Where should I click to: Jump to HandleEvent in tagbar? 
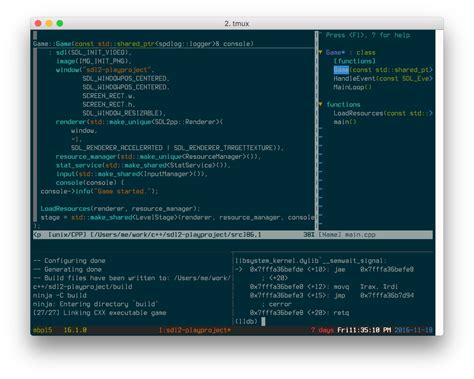(x=383, y=78)
